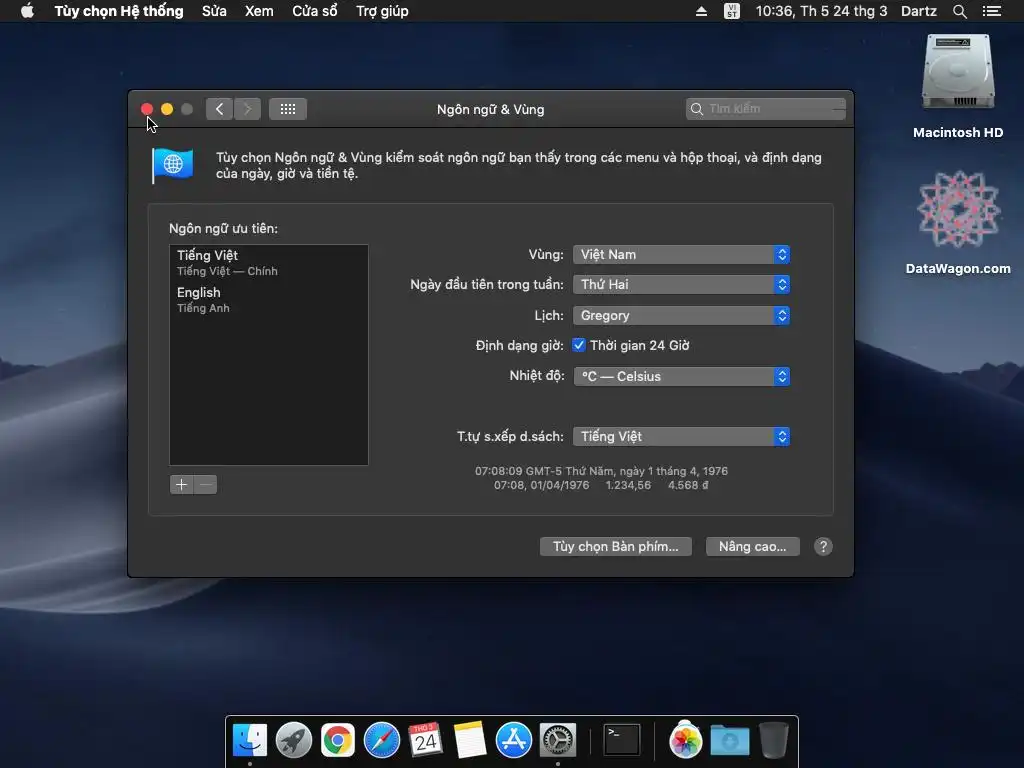Open list sort order dropdown Tiếng Việt
Image resolution: width=1024 pixels, height=768 pixels.
(681, 436)
